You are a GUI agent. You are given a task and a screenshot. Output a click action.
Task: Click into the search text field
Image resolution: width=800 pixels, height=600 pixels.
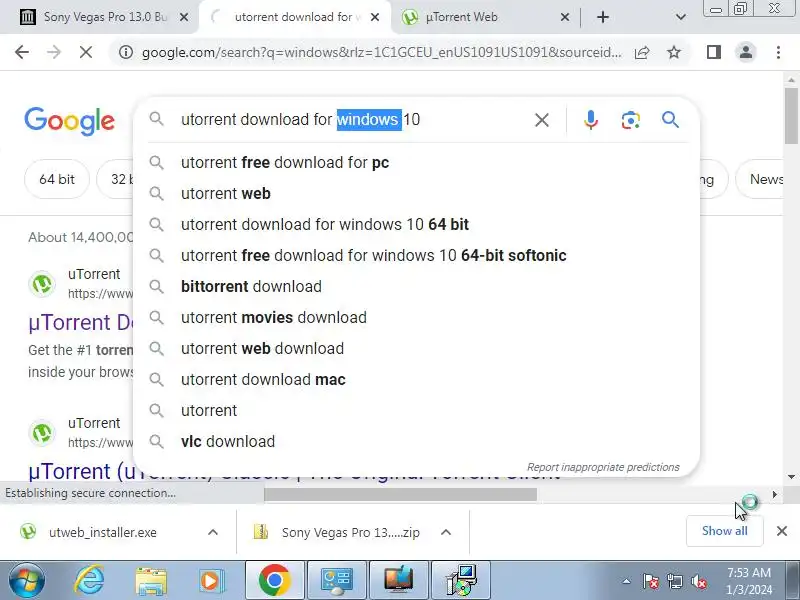pyautogui.click(x=352, y=120)
